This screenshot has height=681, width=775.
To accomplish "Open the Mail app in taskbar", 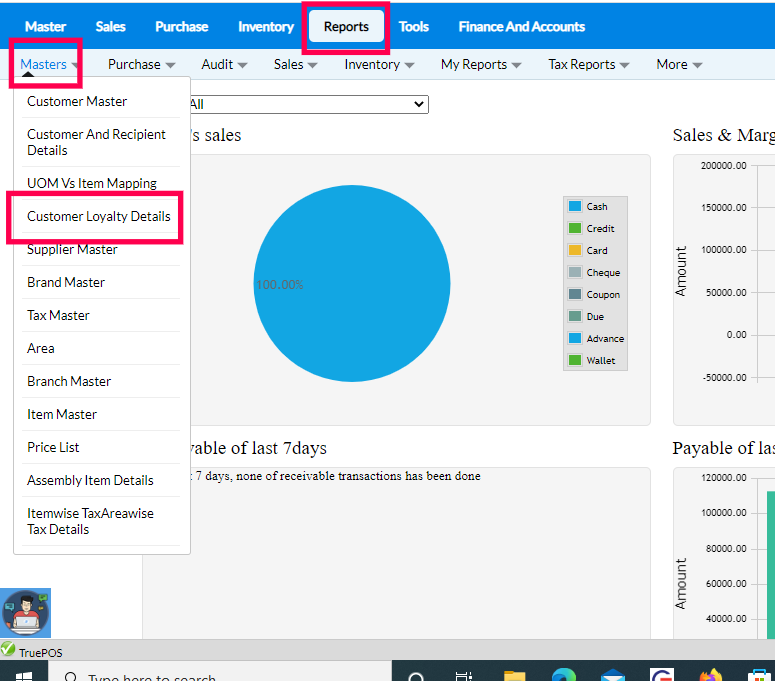I will click(612, 675).
